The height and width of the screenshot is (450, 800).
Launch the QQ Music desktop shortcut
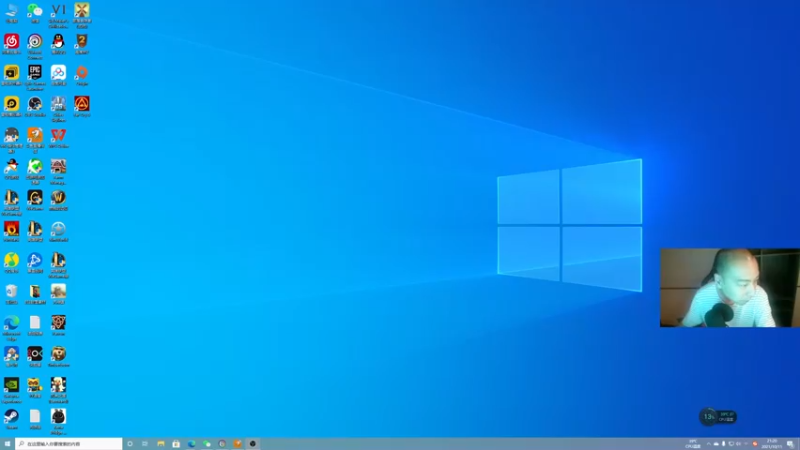[11, 262]
